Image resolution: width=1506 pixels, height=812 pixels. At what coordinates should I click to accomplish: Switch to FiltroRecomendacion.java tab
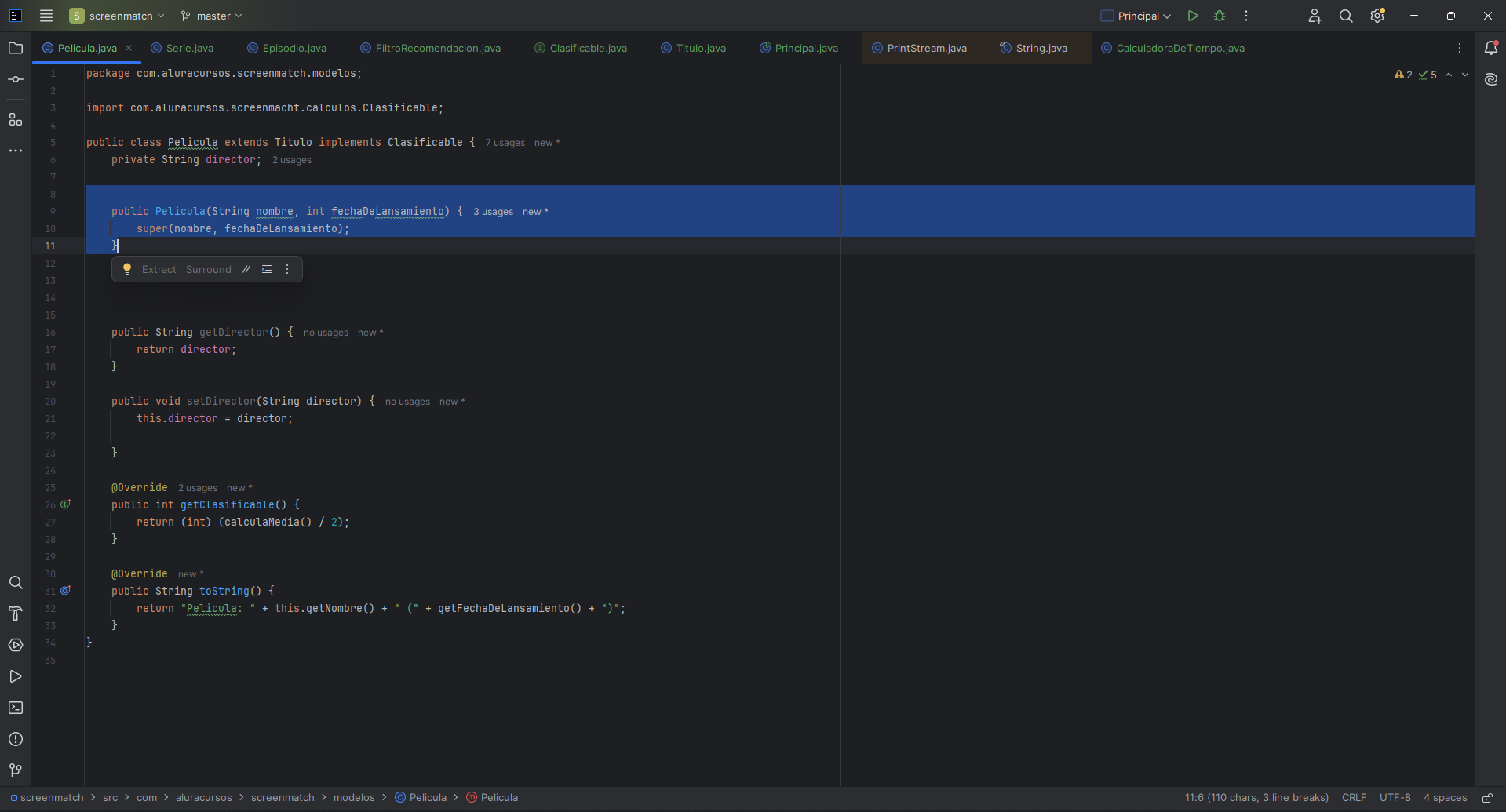point(438,48)
